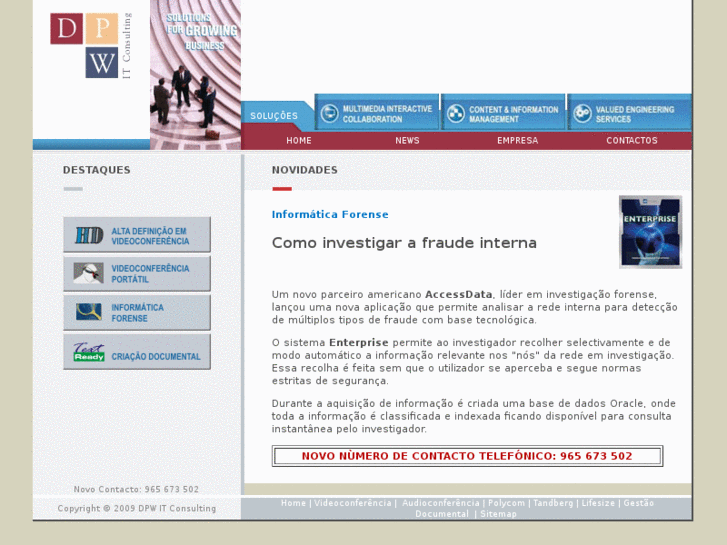The height and width of the screenshot is (545, 727).
Task: Open Content & Information Management tab
Action: [503, 112]
